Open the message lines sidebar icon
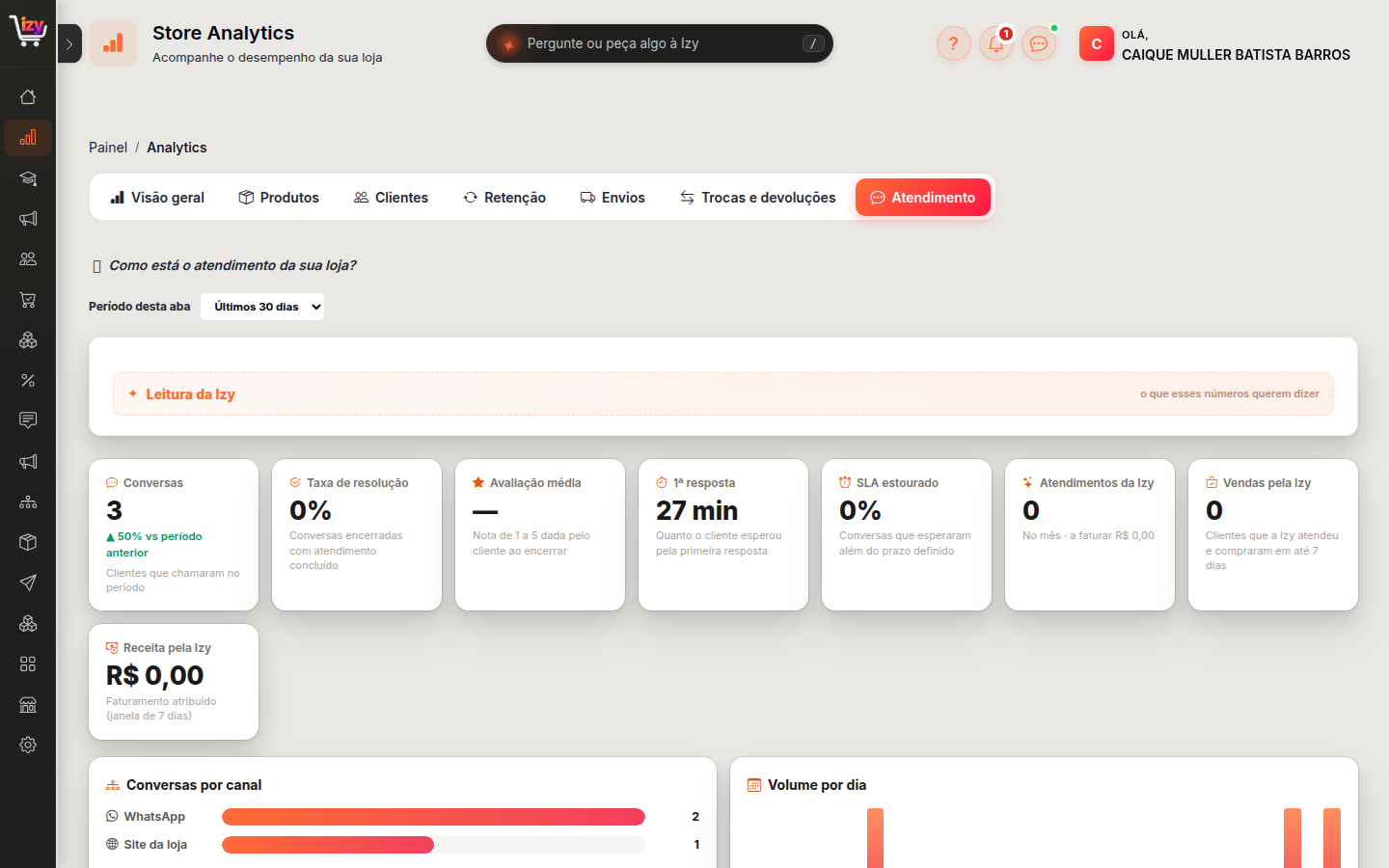This screenshot has height=868, width=1389. [28, 420]
